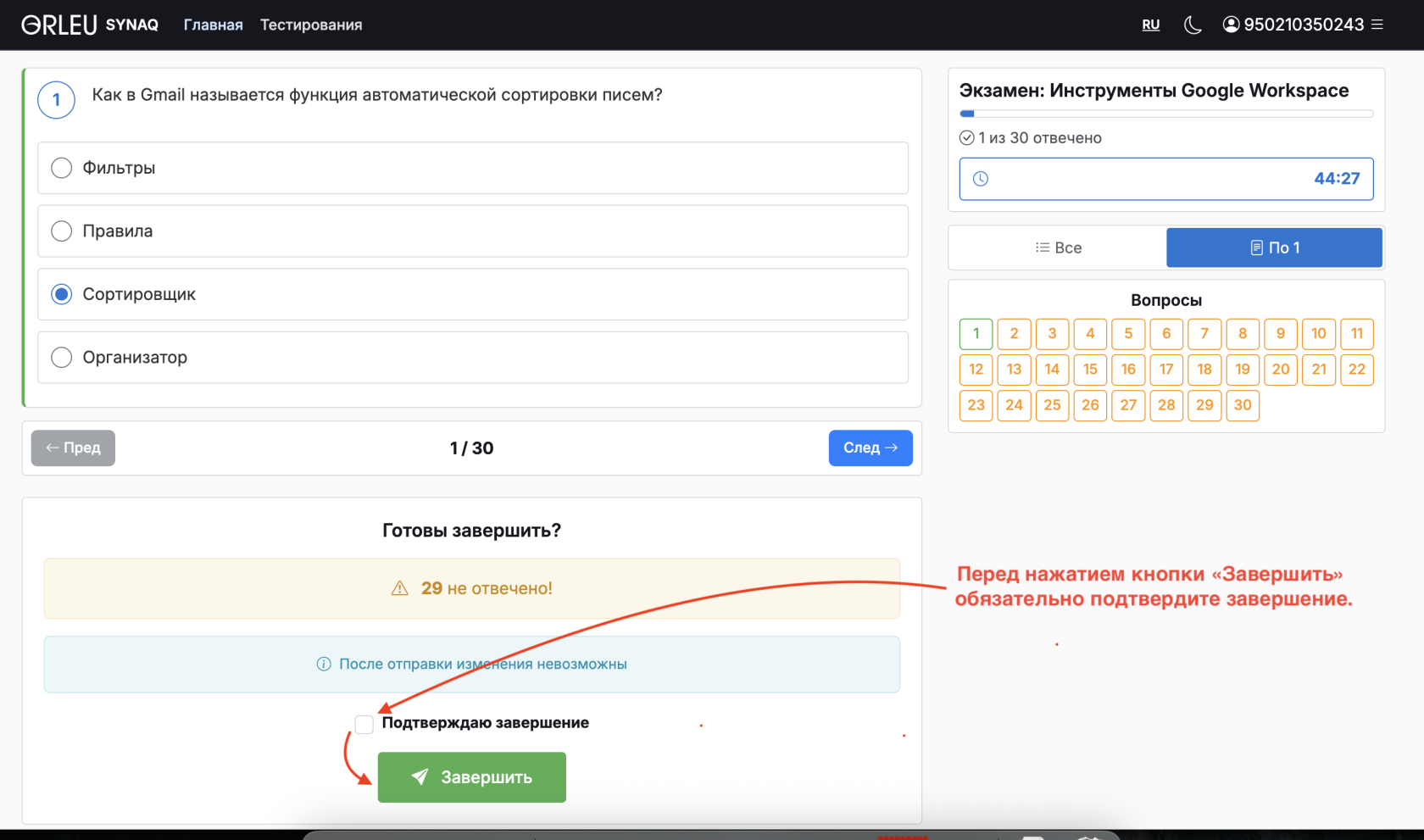Viewport: 1424px width, 840px height.
Task: Jump to question 15 in the grid
Action: (x=1090, y=370)
